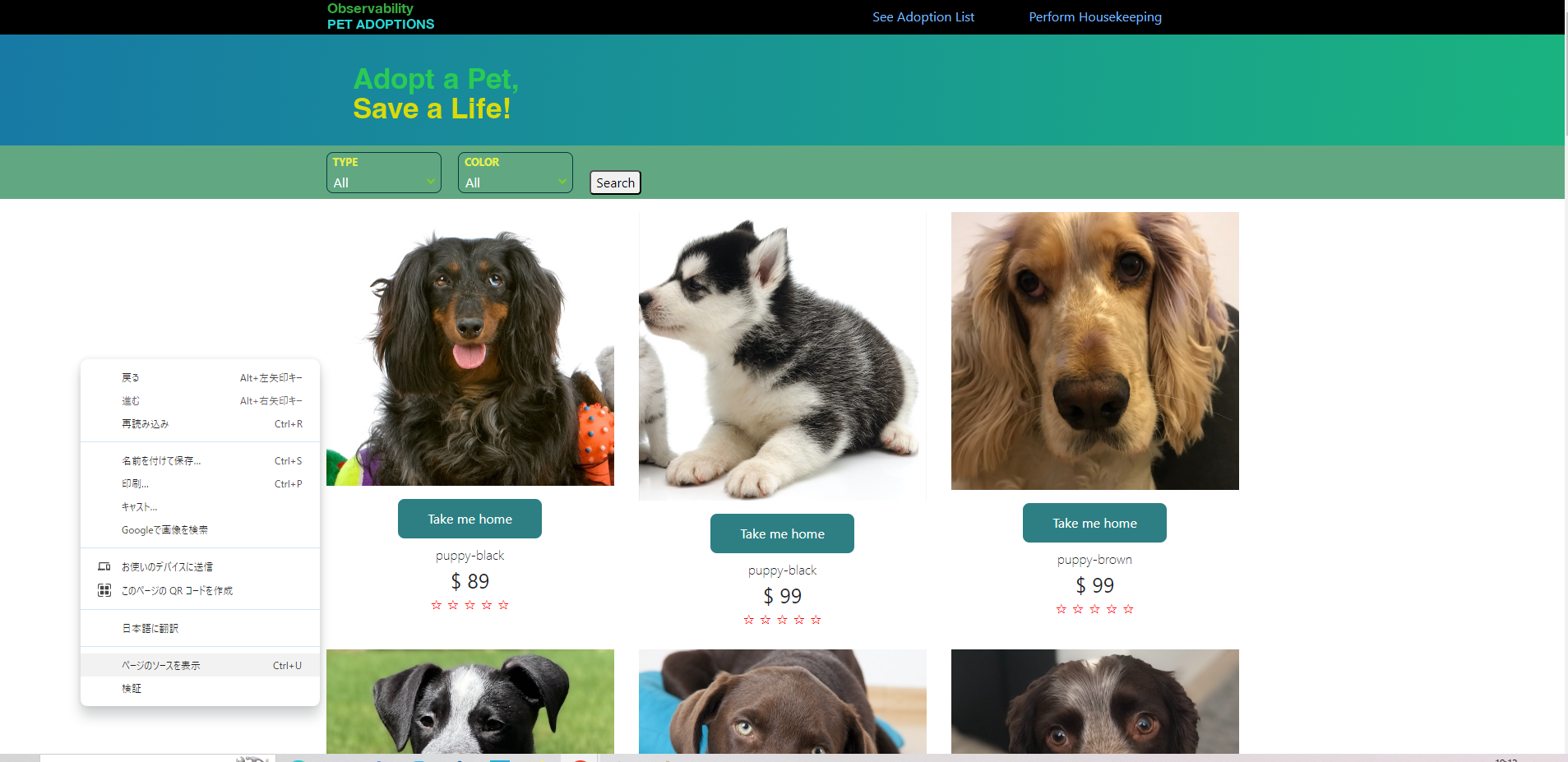Open the COLOR dropdown filter
This screenshot has height=762, width=1568.
(x=516, y=173)
